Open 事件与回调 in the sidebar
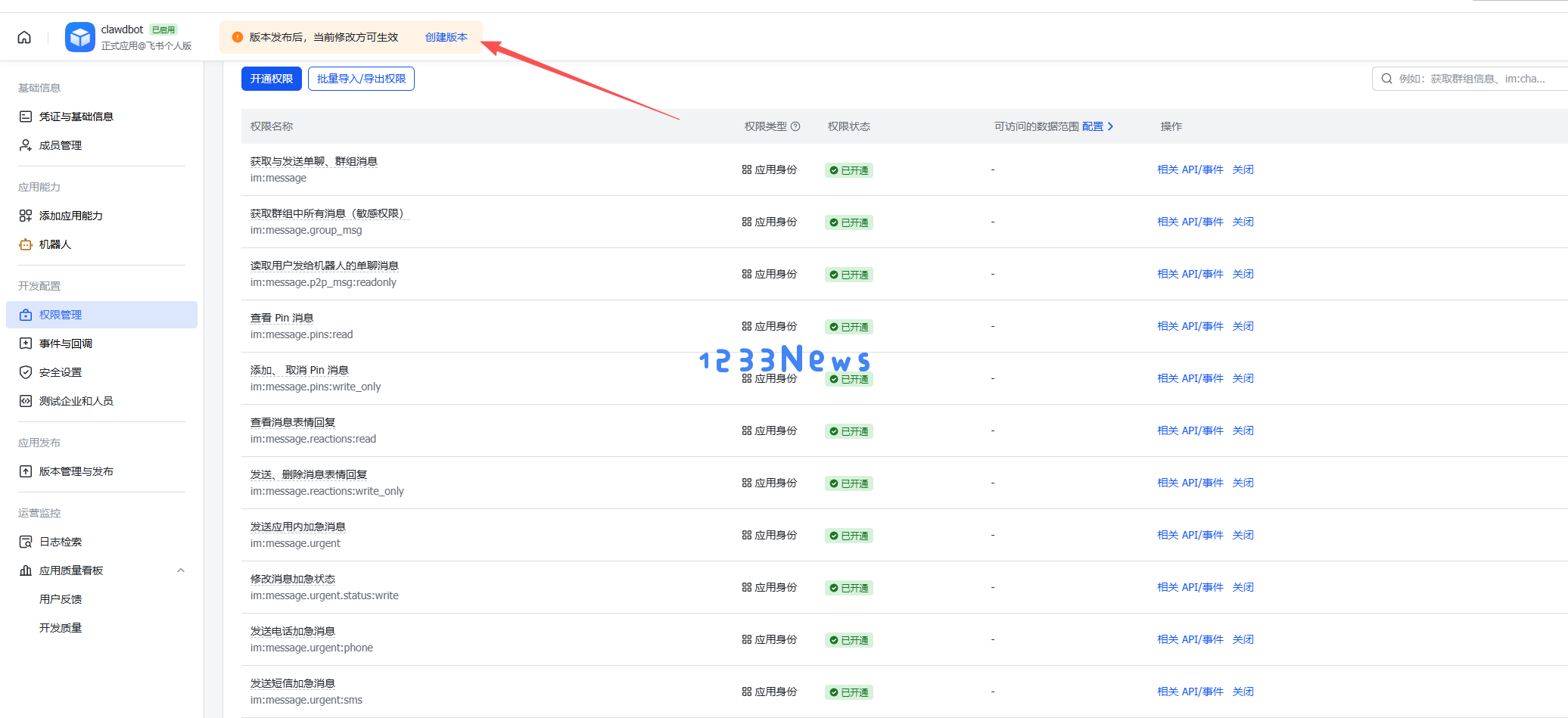 (66, 343)
